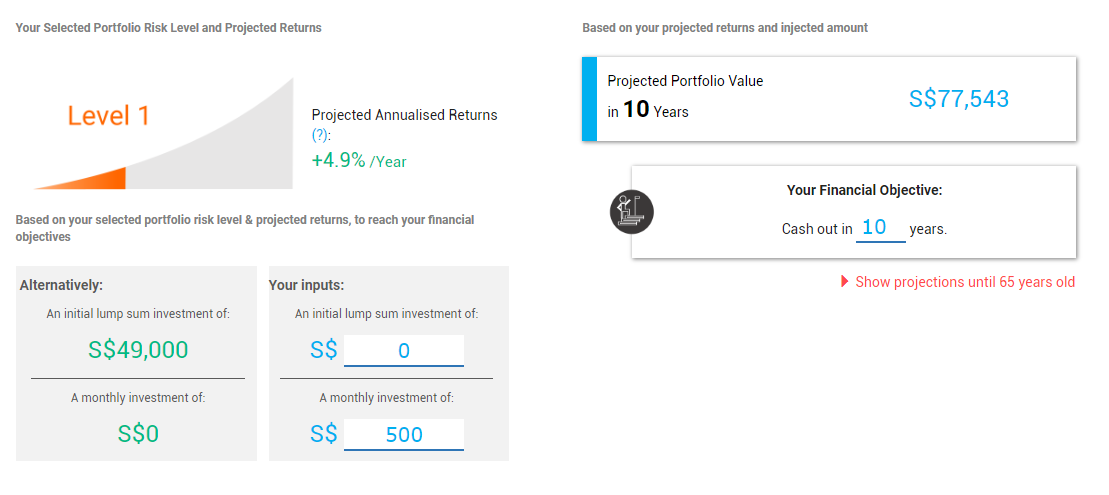Click the (?) help icon beside Projected Annualised Returns
The height and width of the screenshot is (495, 1109).
coord(320,135)
